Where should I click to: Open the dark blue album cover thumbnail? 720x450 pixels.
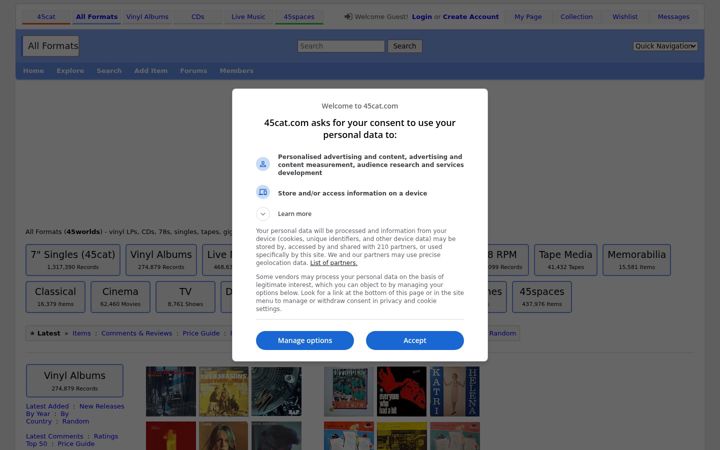point(171,391)
